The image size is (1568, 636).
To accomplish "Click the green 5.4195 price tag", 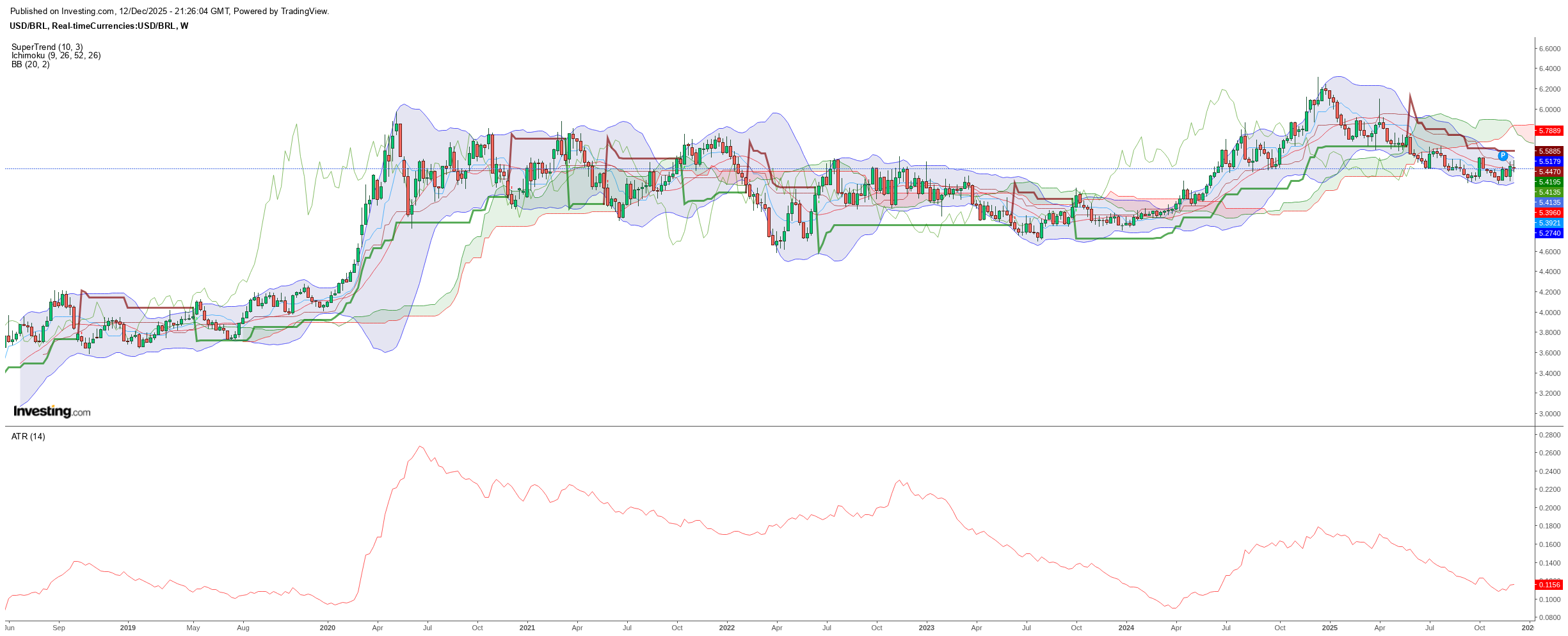I will (x=1549, y=182).
